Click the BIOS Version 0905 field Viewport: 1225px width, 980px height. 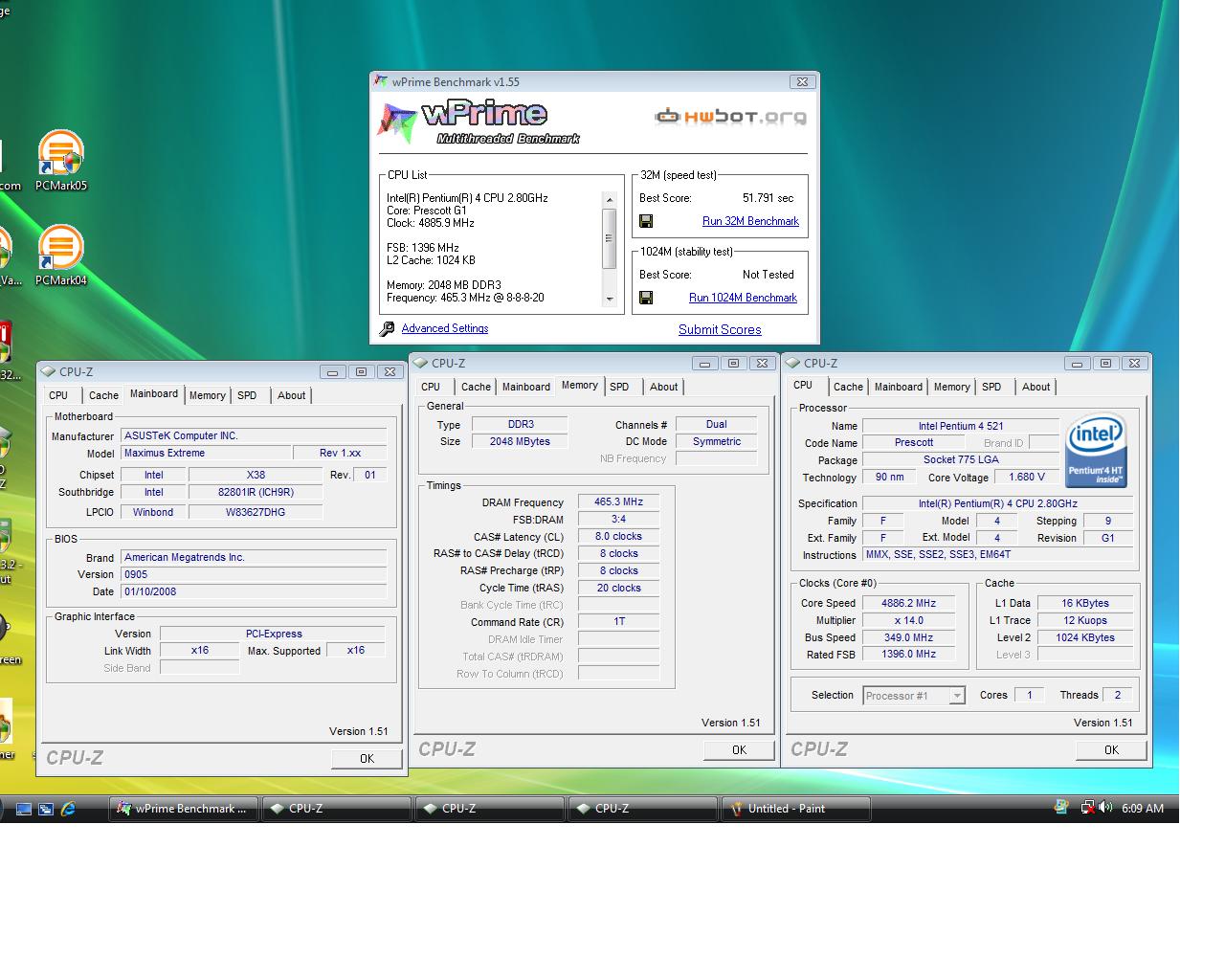click(x=254, y=574)
